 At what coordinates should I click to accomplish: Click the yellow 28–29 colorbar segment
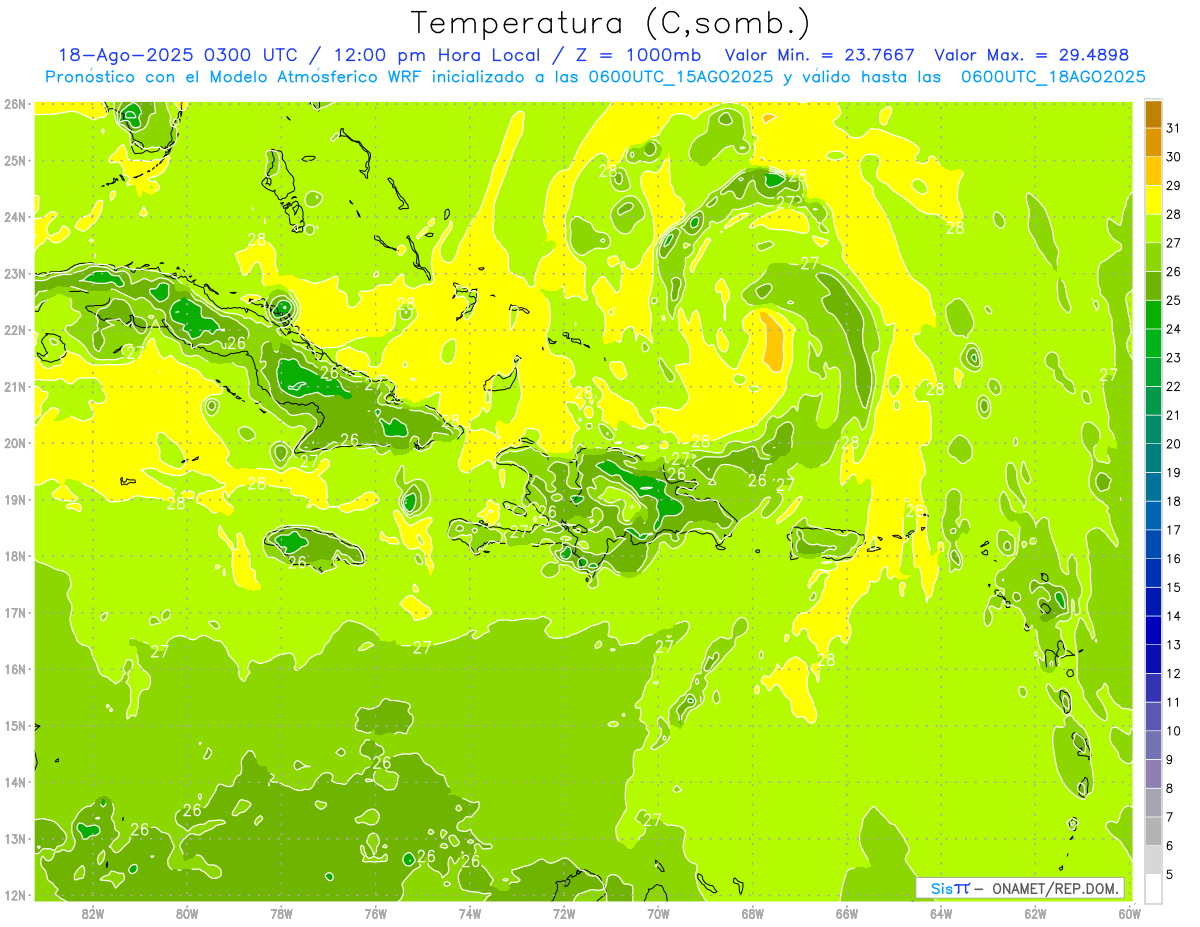point(1153,200)
